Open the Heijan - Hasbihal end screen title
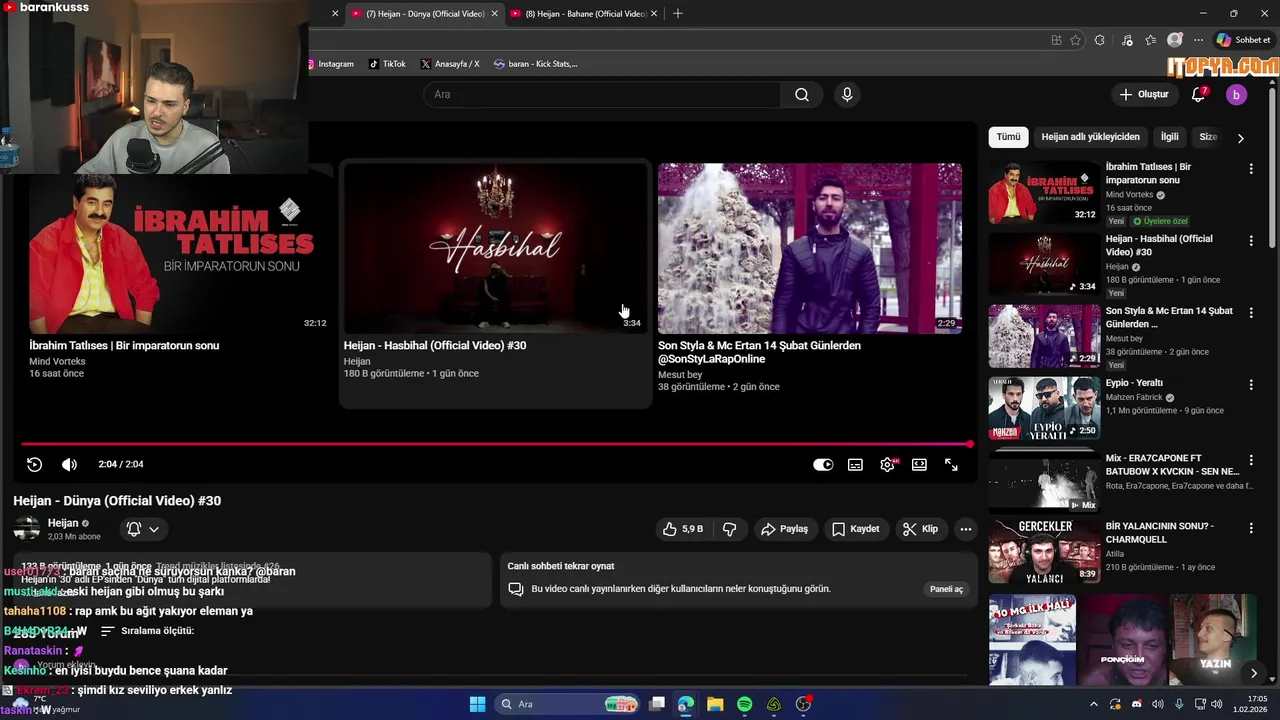The height and width of the screenshot is (720, 1280). click(435, 346)
